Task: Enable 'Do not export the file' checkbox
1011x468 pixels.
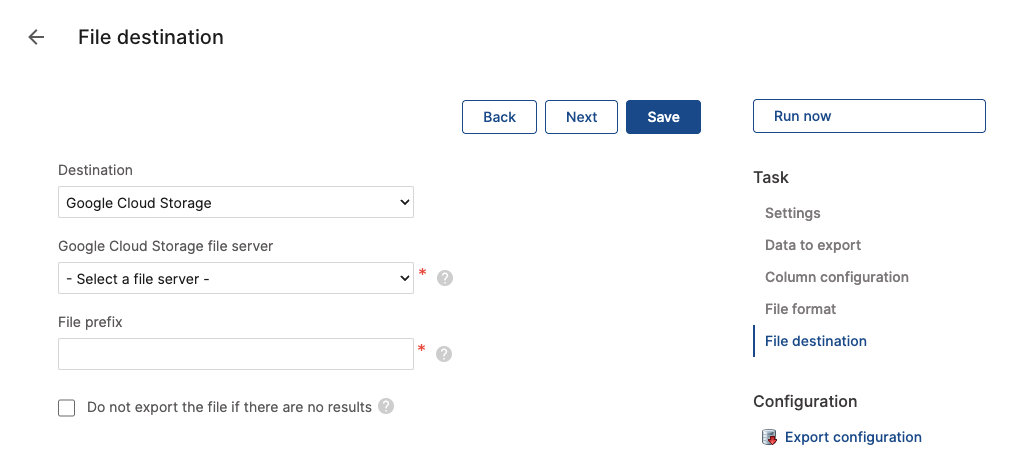Action: point(67,408)
